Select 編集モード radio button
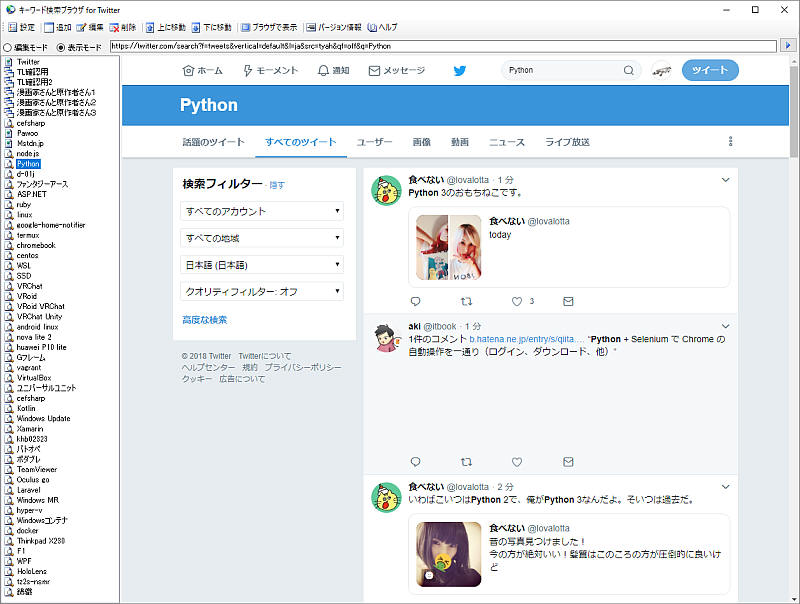 tap(8, 46)
